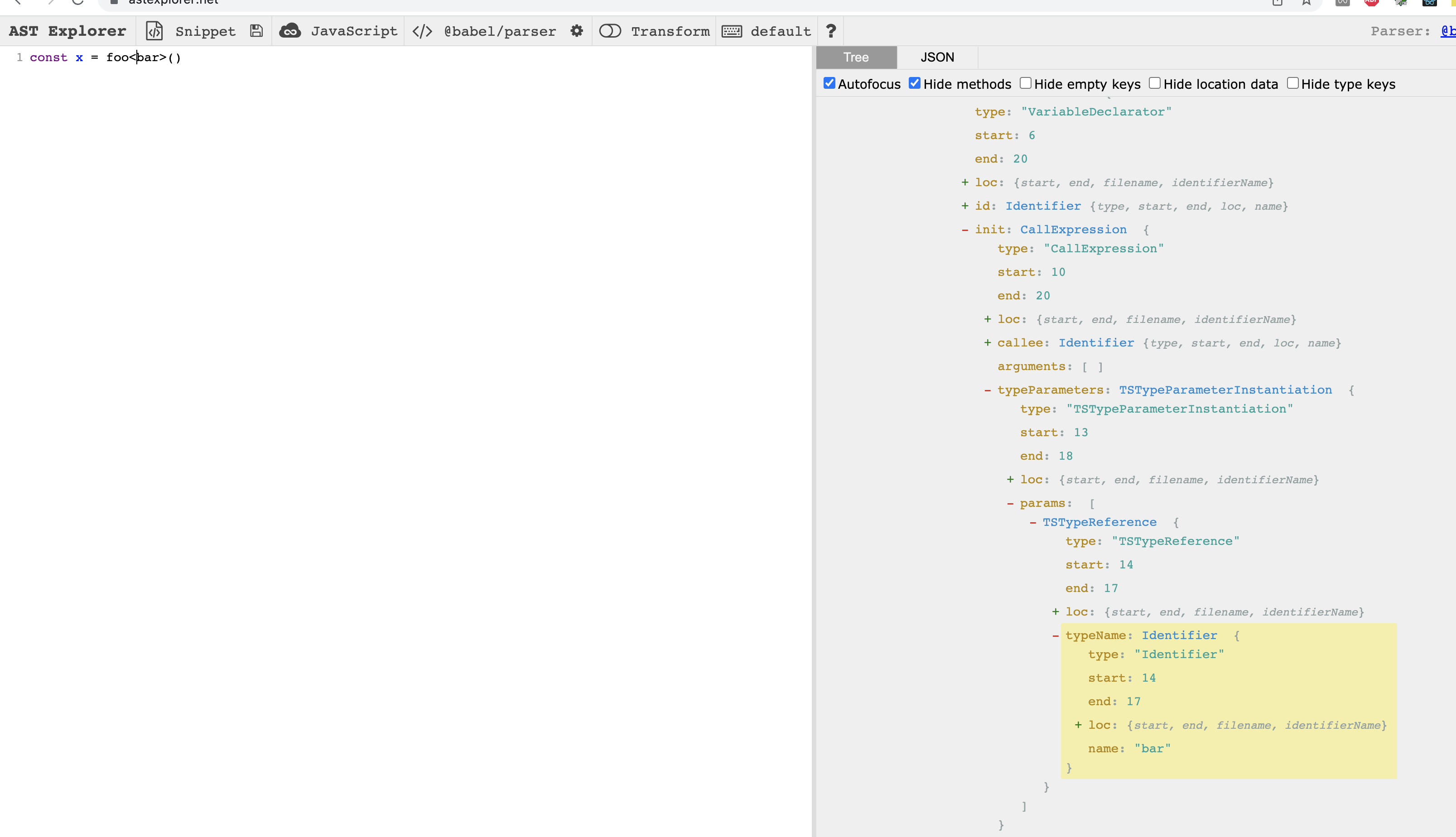Enable Hide location data checkbox
The width and height of the screenshot is (1456, 837).
(1154, 83)
